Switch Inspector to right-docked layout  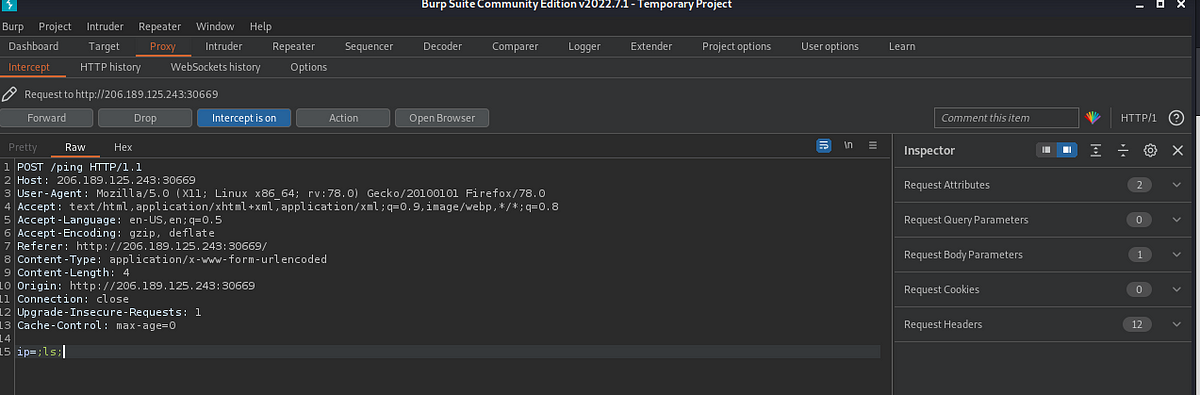[x=1066, y=150]
